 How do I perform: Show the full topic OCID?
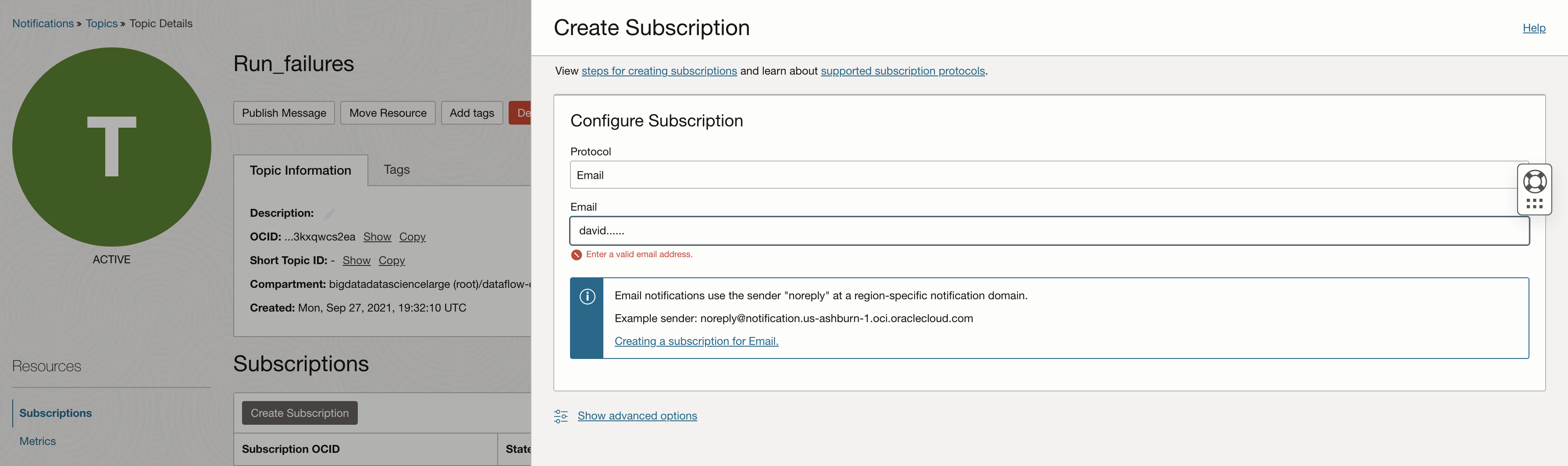(x=378, y=237)
